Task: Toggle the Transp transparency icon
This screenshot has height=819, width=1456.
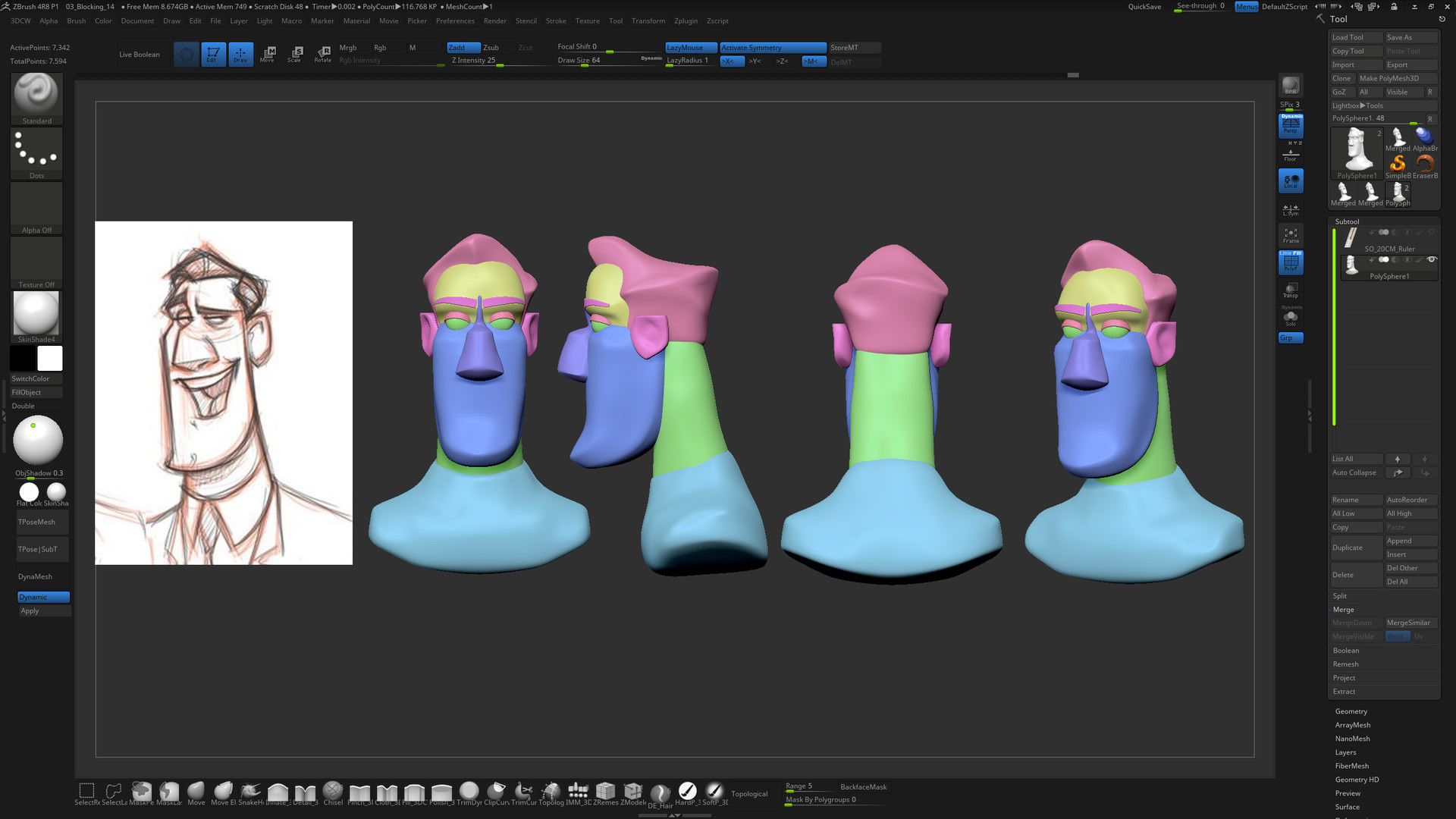Action: point(1291,290)
